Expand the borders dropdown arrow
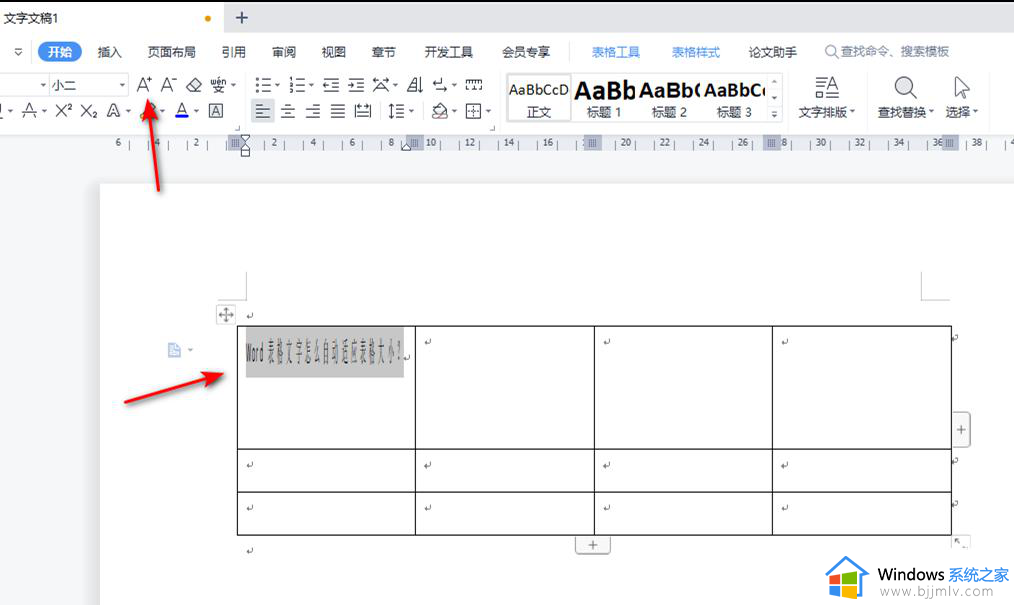This screenshot has height=605, width=1014. point(488,111)
